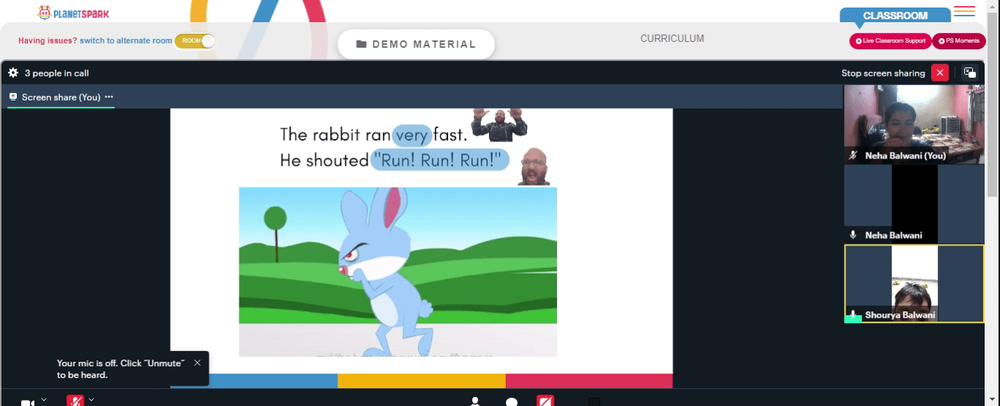Open screen share options (three dots)
The height and width of the screenshot is (406, 1000).
coord(109,97)
